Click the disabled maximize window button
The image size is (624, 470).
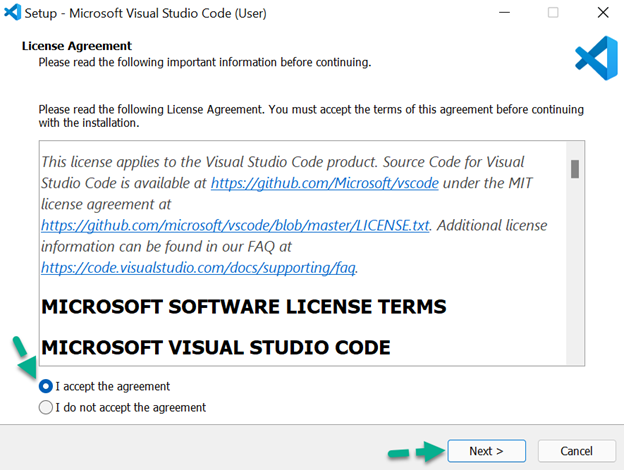coord(553,13)
